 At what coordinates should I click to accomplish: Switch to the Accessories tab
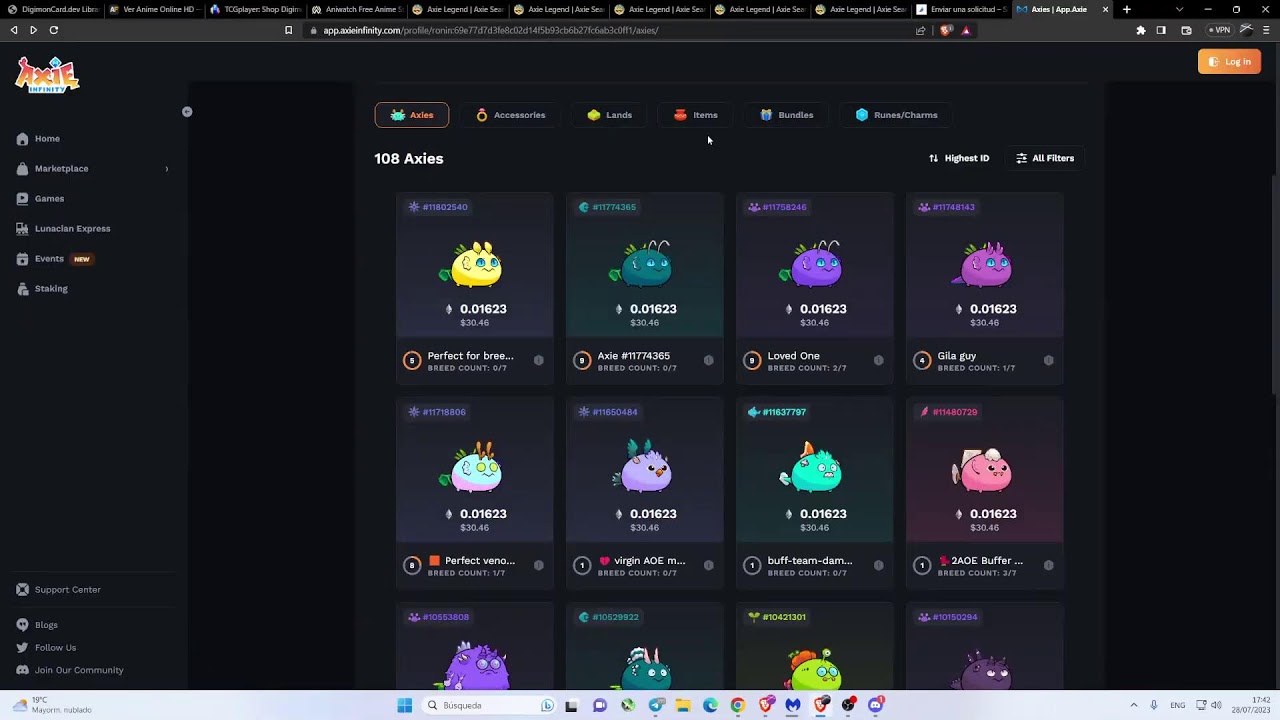pyautogui.click(x=510, y=115)
